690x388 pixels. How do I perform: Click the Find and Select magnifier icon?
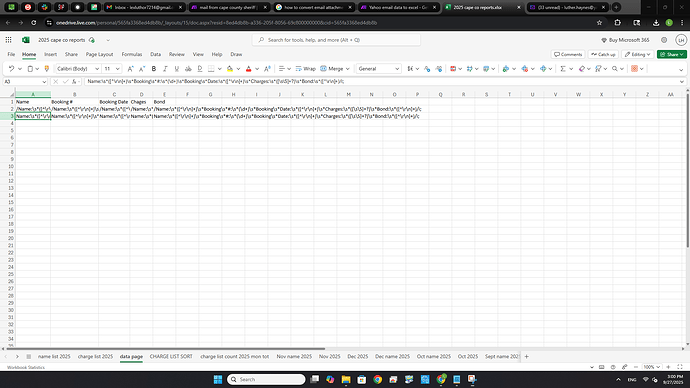tap(615, 69)
